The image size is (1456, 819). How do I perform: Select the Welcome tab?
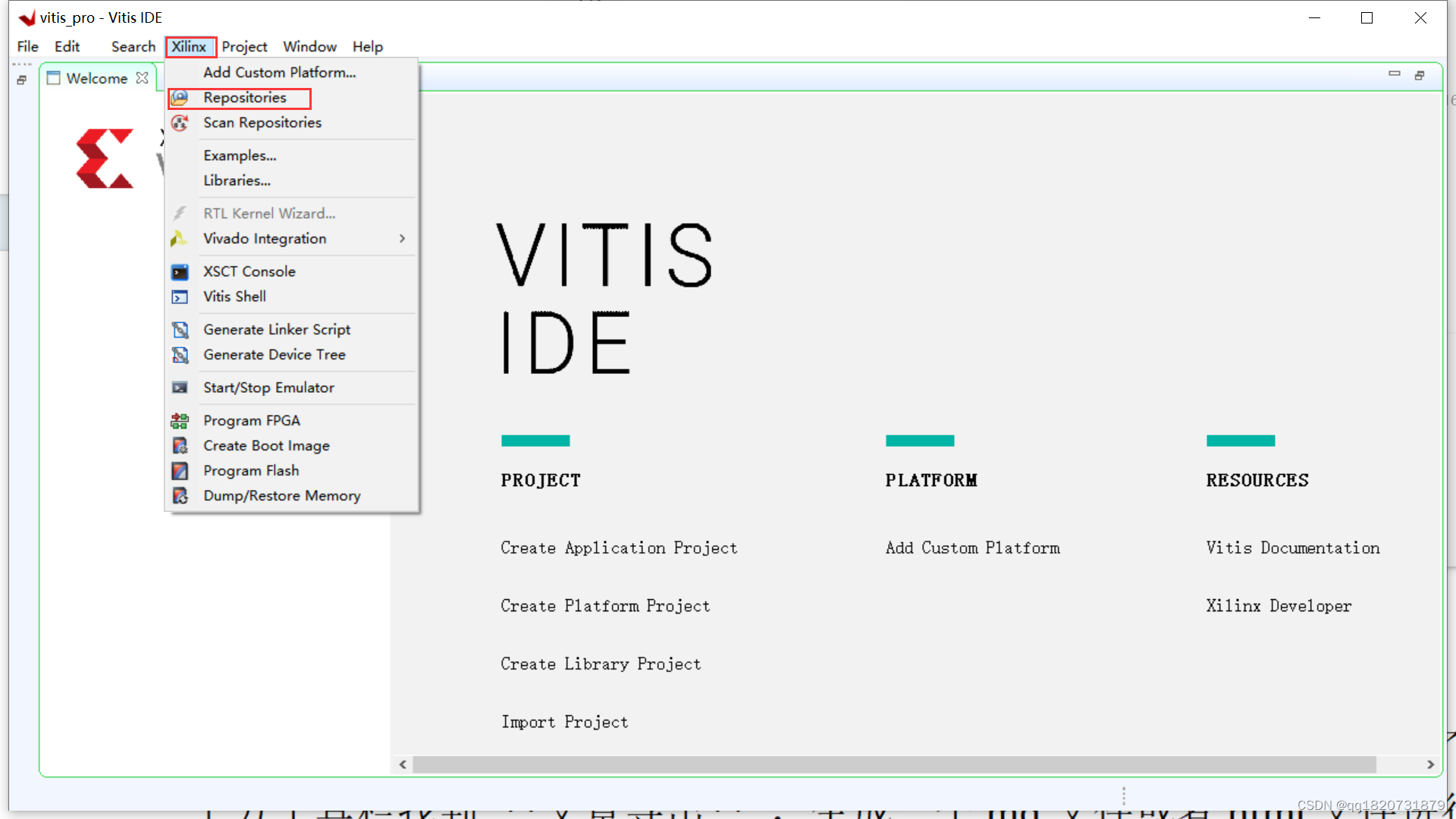pyautogui.click(x=97, y=78)
